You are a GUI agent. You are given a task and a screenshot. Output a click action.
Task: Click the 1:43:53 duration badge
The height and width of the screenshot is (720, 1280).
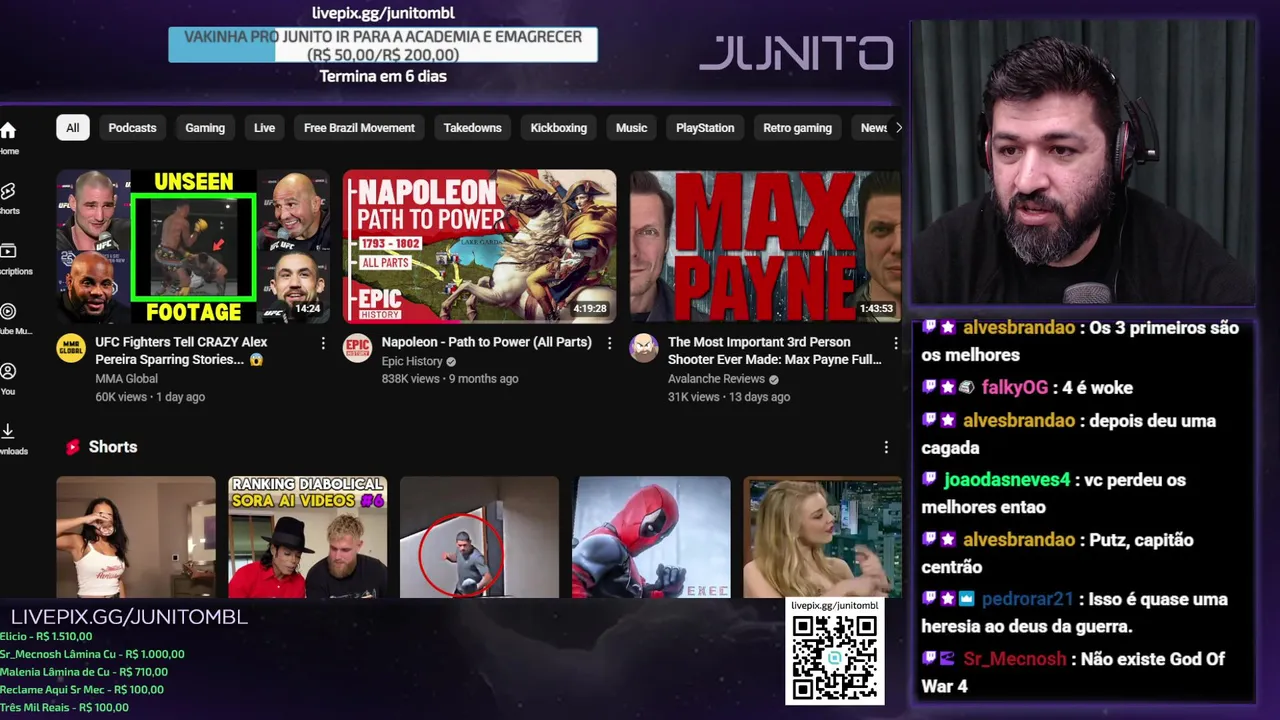(876, 309)
